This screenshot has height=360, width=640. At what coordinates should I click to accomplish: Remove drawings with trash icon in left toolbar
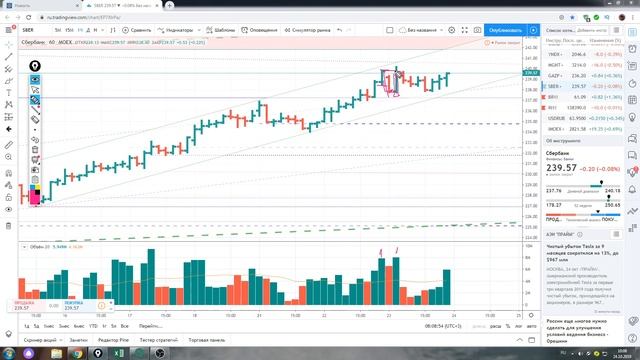click(x=9, y=226)
